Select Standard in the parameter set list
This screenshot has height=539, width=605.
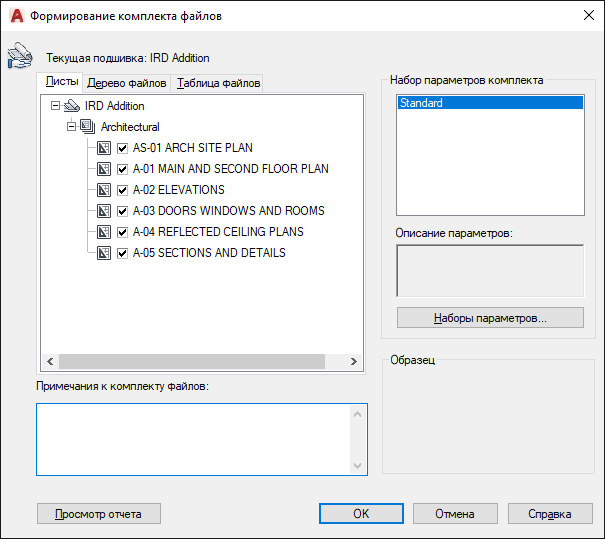point(489,103)
